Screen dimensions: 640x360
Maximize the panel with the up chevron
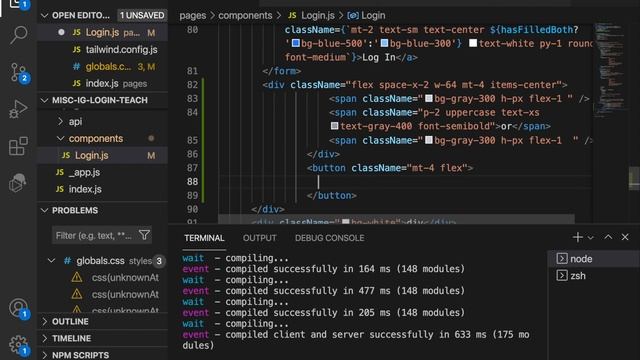(x=608, y=237)
